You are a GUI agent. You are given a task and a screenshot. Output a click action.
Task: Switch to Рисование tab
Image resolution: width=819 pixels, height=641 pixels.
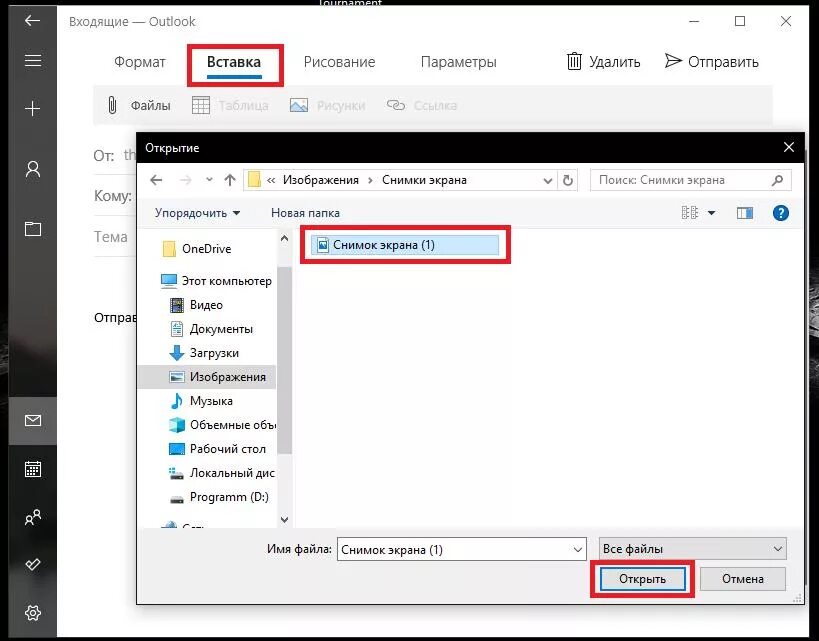click(339, 62)
